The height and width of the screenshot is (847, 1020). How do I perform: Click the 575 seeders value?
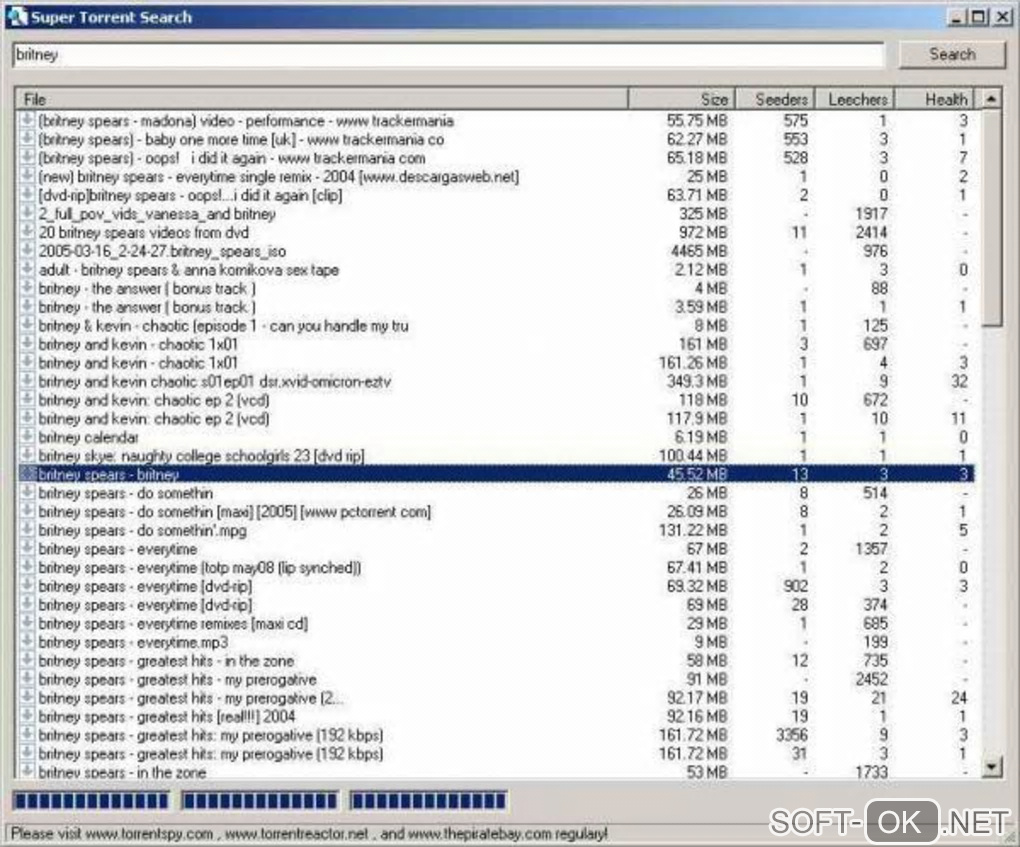[x=796, y=120]
